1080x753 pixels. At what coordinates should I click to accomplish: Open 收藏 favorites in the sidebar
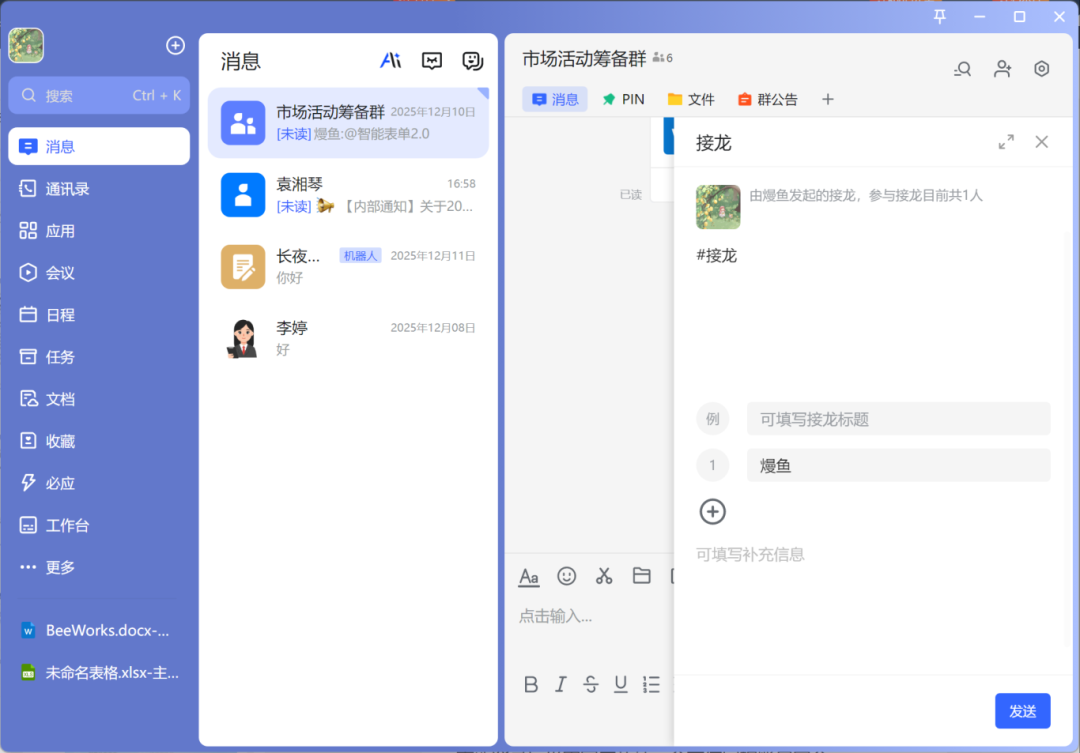99,440
